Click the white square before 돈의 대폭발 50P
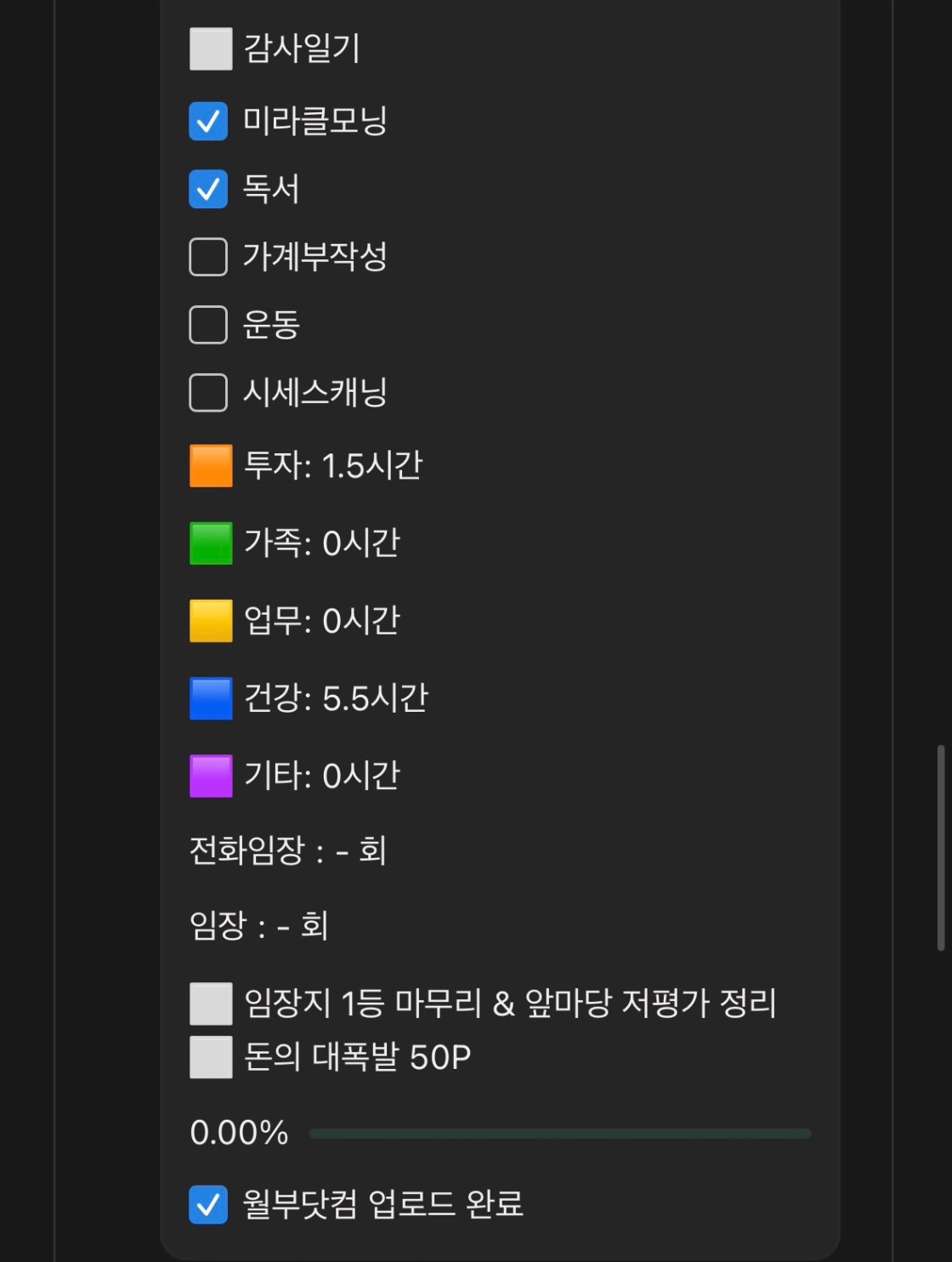 coord(210,1057)
